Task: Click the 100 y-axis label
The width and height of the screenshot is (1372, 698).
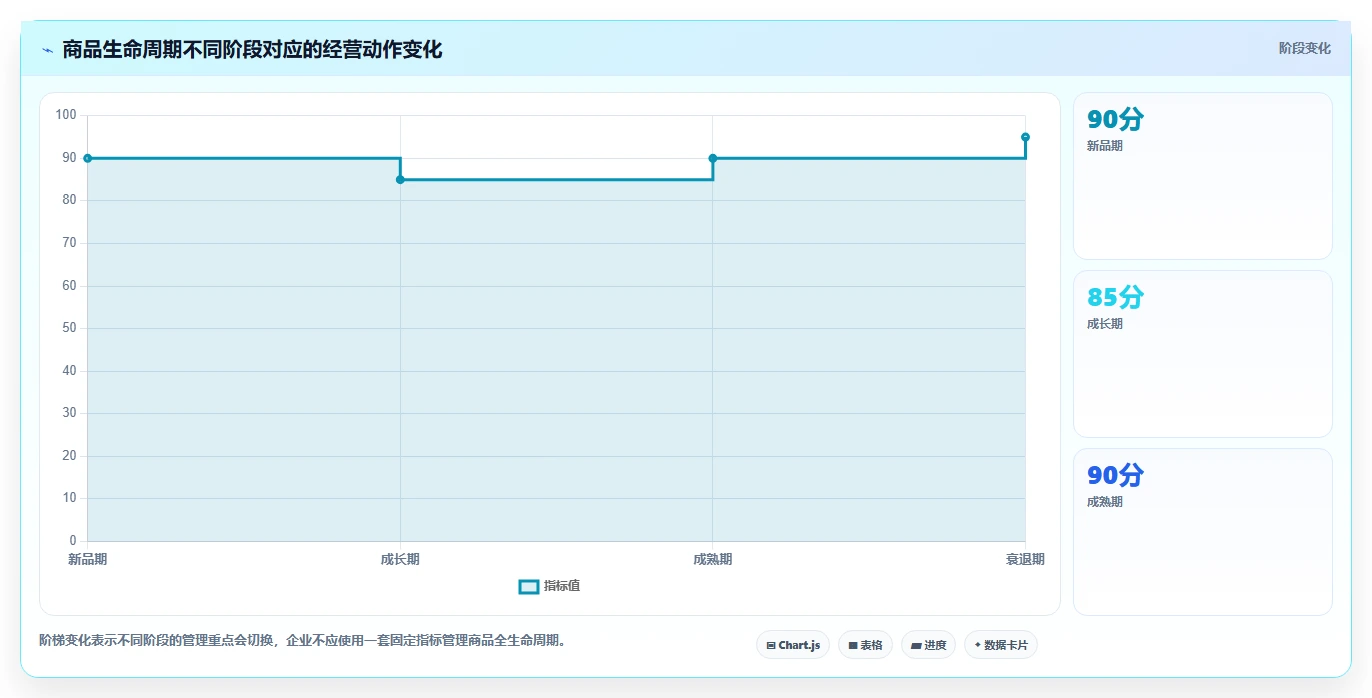Action: click(66, 115)
